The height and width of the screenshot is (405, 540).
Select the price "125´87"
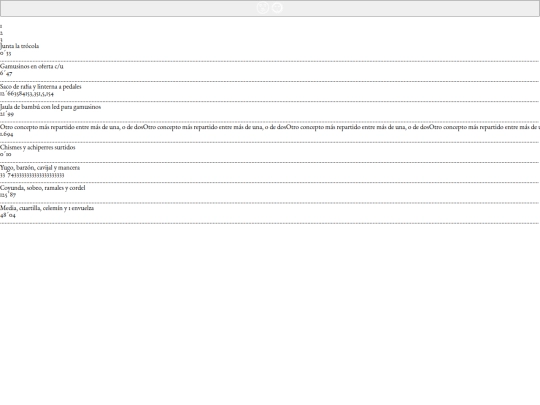pyautogui.click(x=8, y=195)
